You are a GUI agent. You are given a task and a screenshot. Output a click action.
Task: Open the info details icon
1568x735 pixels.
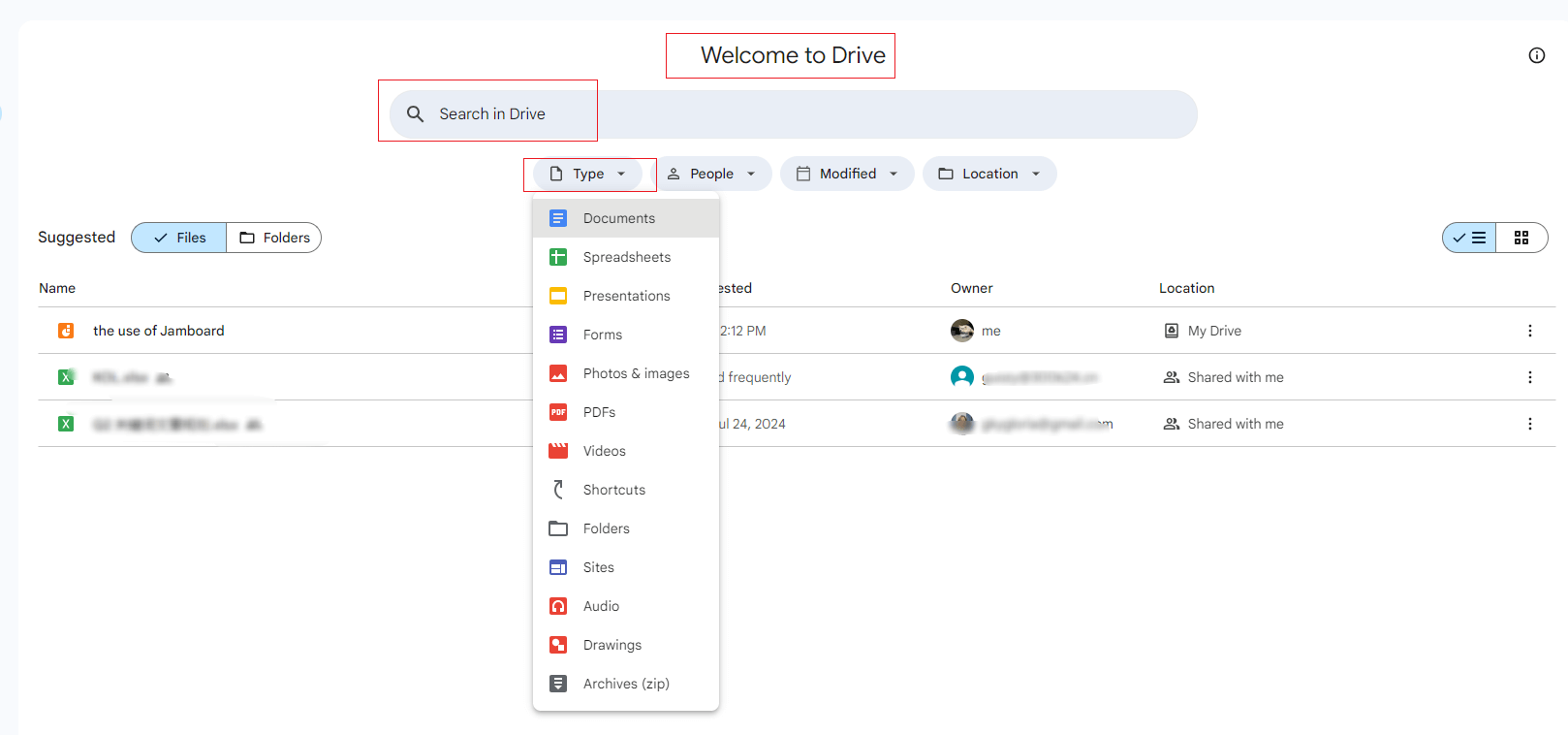1536,55
